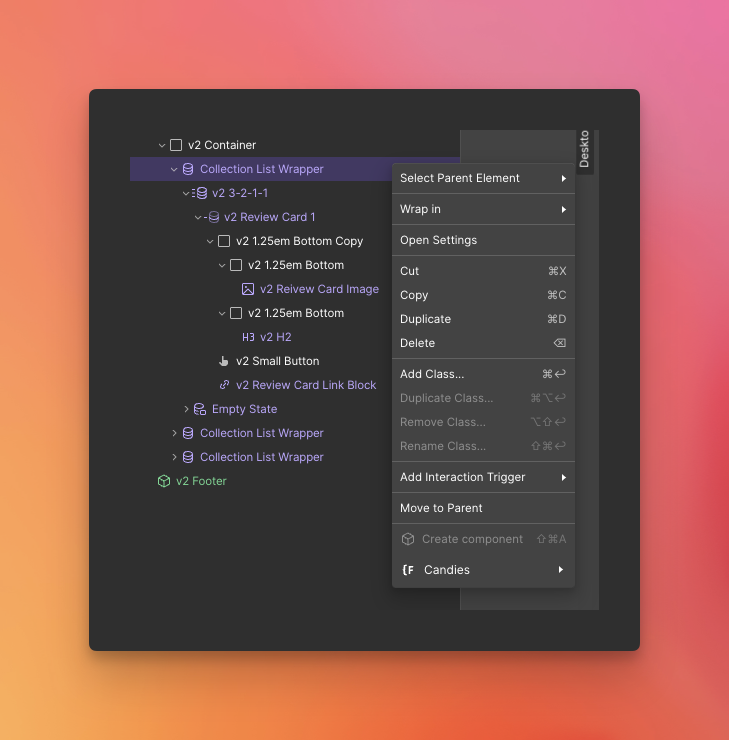Click the image icon of v2 Reivew Card Image

click(248, 289)
